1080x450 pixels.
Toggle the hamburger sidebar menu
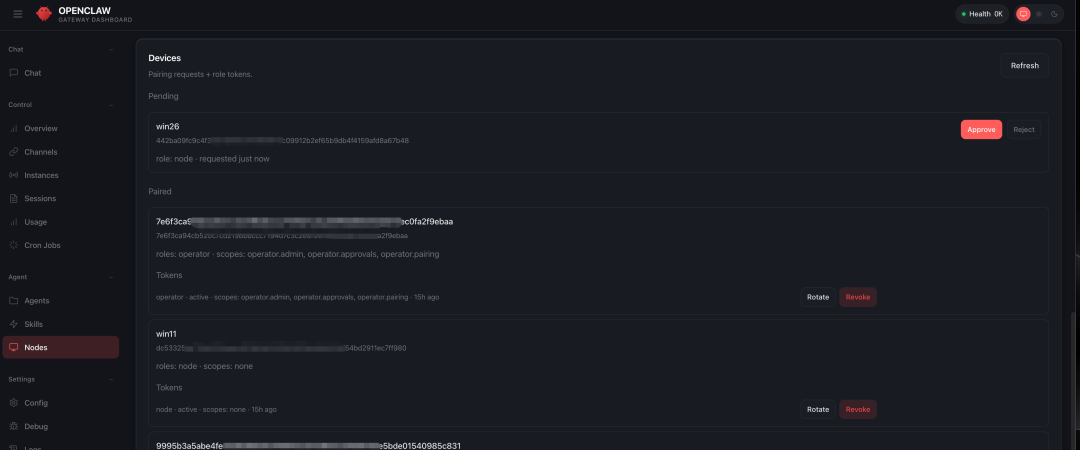pyautogui.click(x=18, y=14)
